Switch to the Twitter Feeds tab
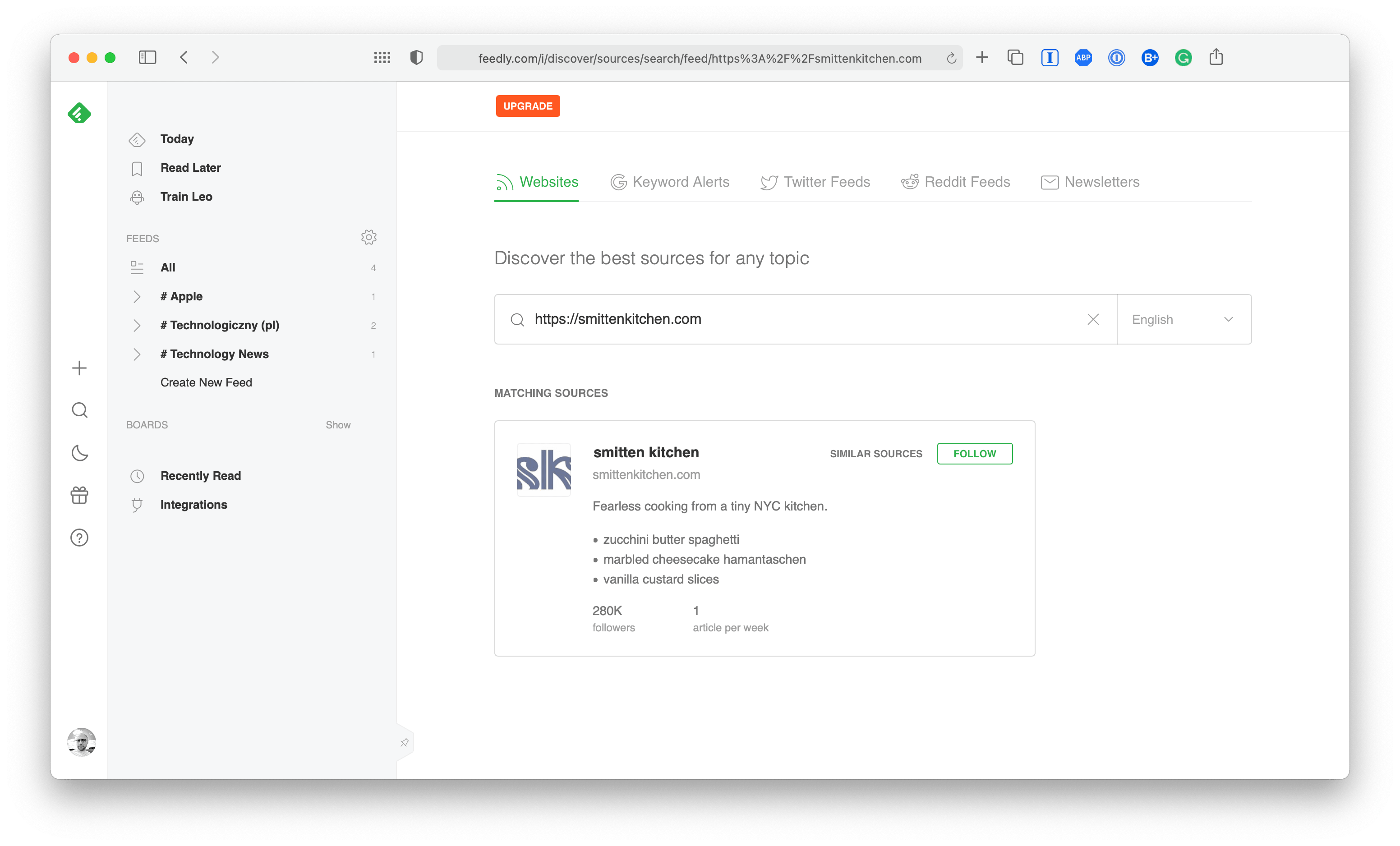This screenshot has height=846, width=1400. coord(815,182)
